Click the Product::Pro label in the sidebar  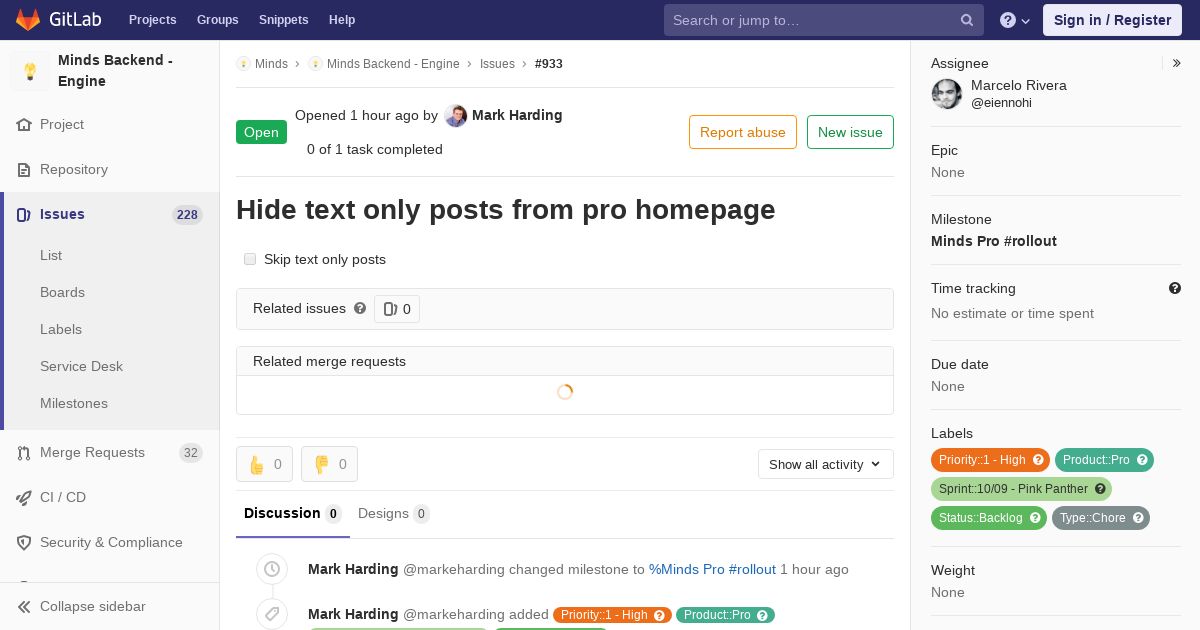pyautogui.click(x=1096, y=460)
